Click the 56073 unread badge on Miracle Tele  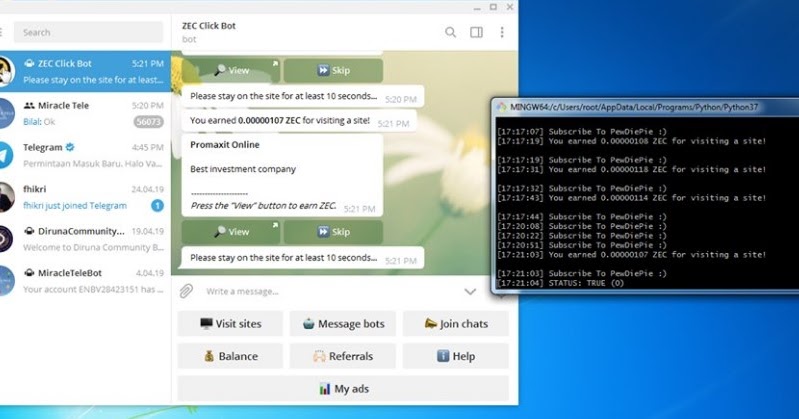pyautogui.click(x=148, y=122)
